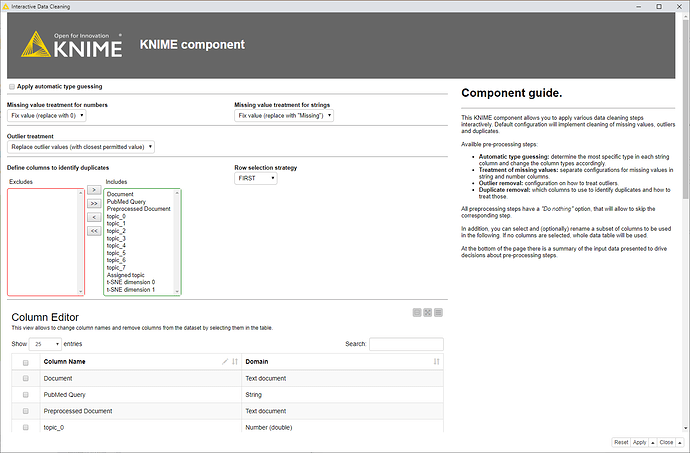Open missing value treatment for numbers dropdown

47,115
